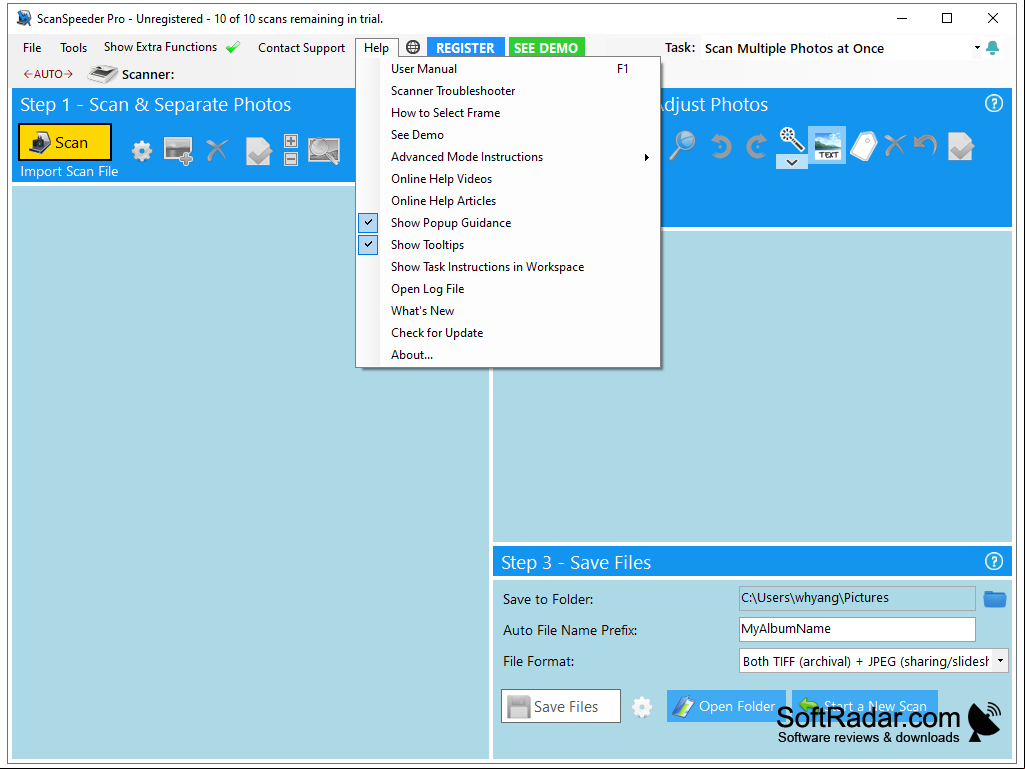Open the File menu
The width and height of the screenshot is (1025, 769).
pyautogui.click(x=32, y=48)
